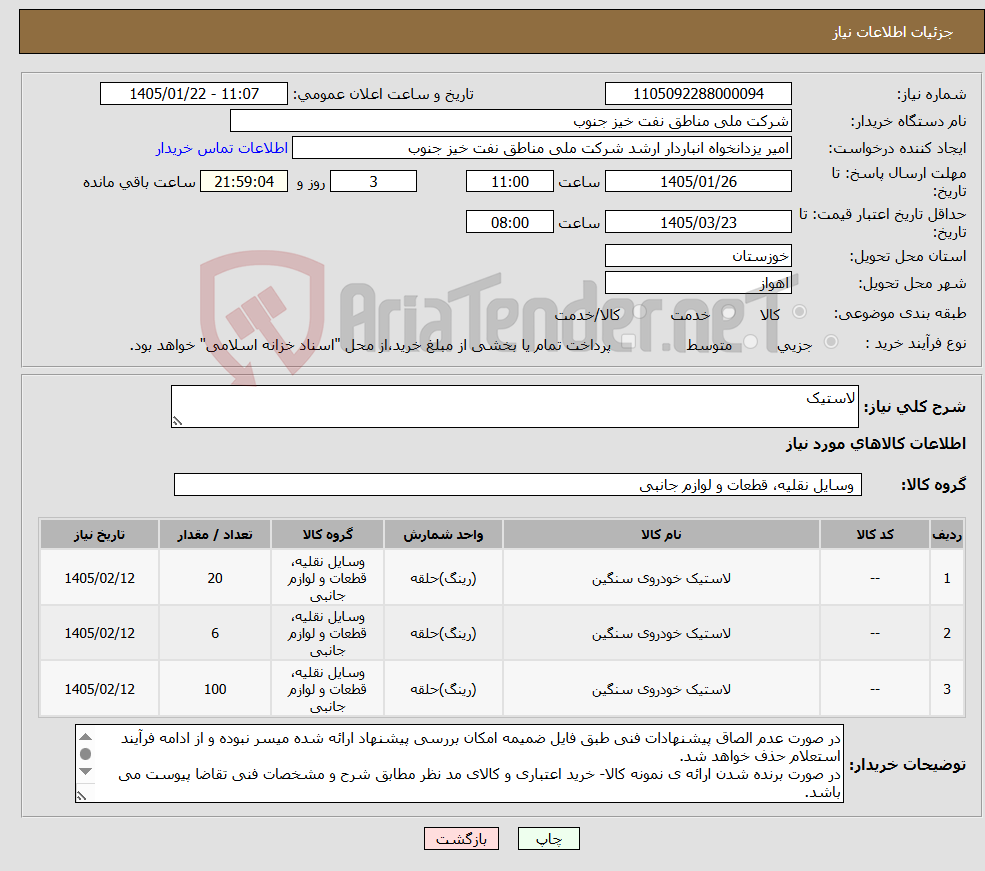
Task: Click quantity 20 in row 1
Action: 215,578
